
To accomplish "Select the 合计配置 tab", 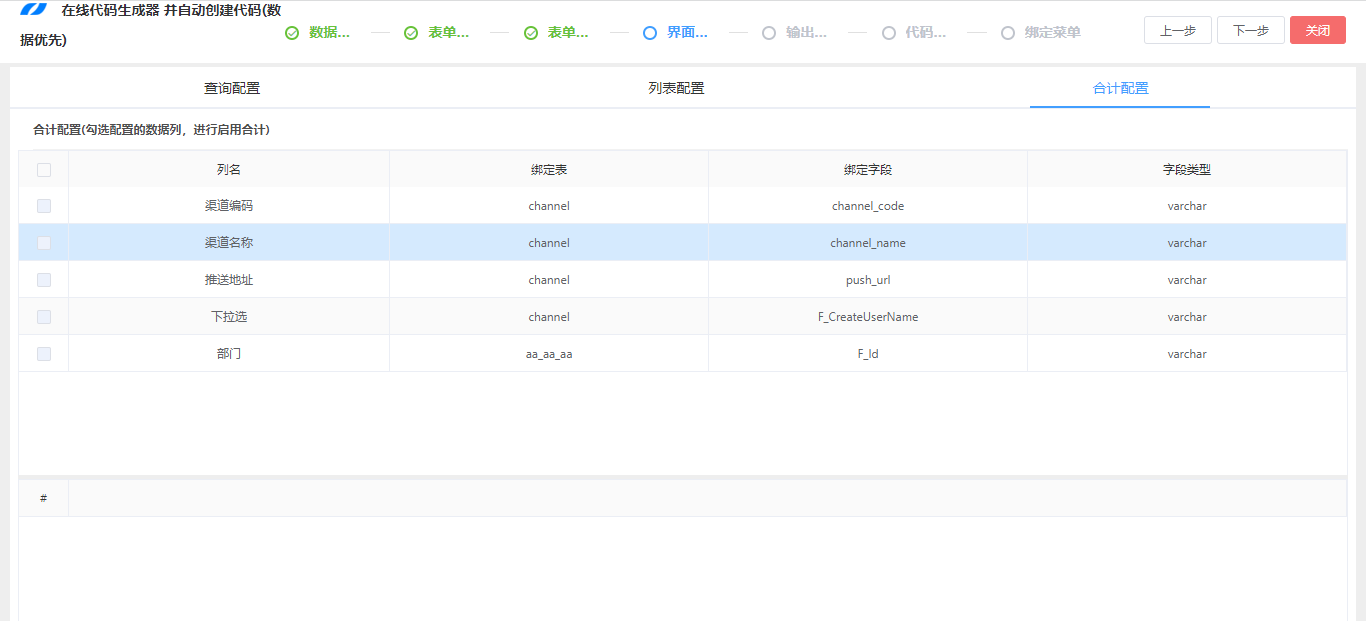I will click(x=1118, y=88).
